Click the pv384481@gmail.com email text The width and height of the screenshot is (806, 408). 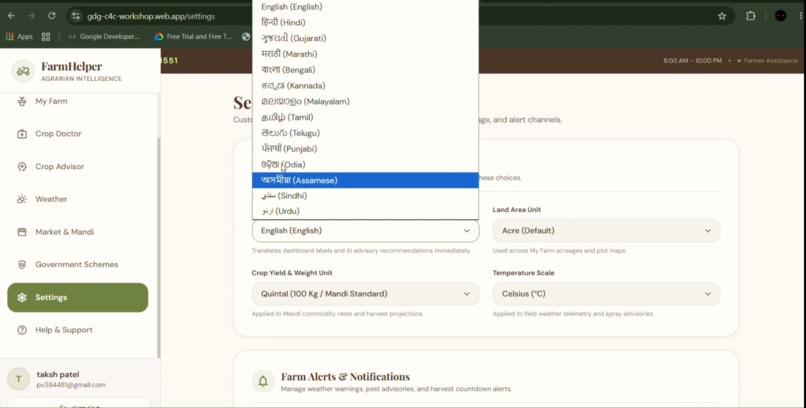[x=71, y=385]
